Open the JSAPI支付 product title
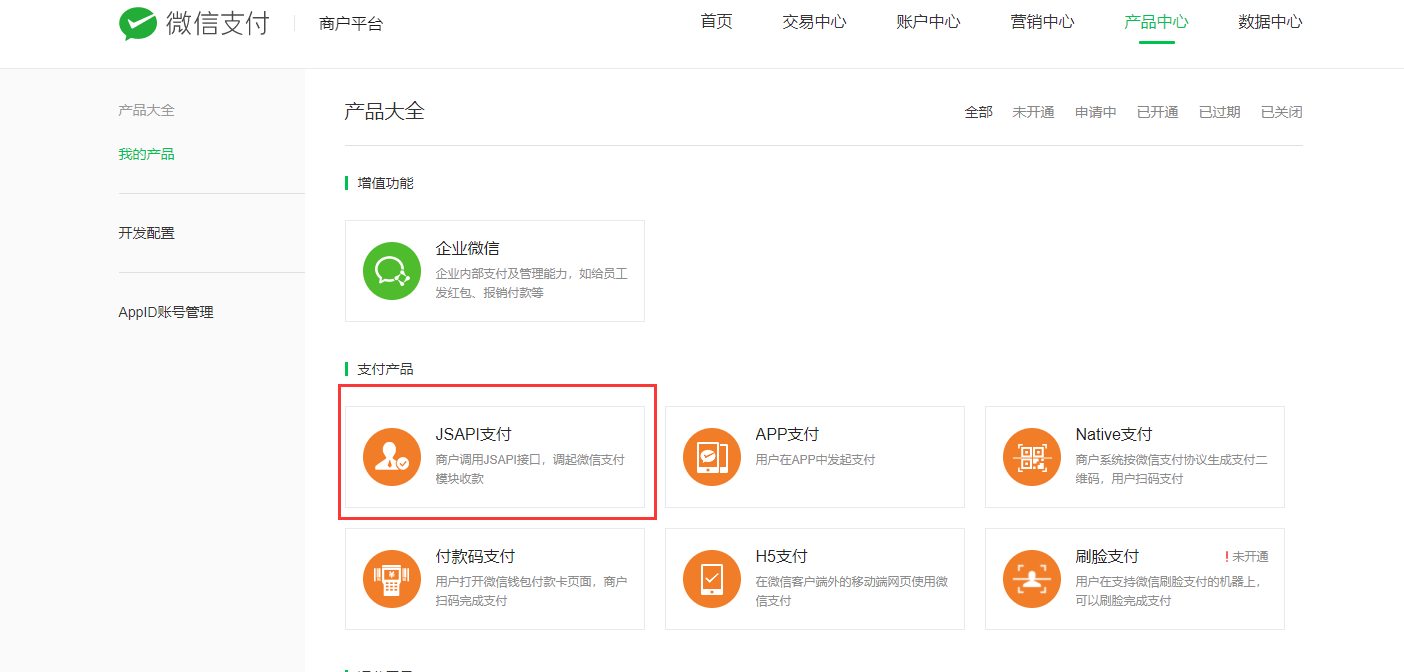Screen dimensions: 1404x672 pos(473,435)
